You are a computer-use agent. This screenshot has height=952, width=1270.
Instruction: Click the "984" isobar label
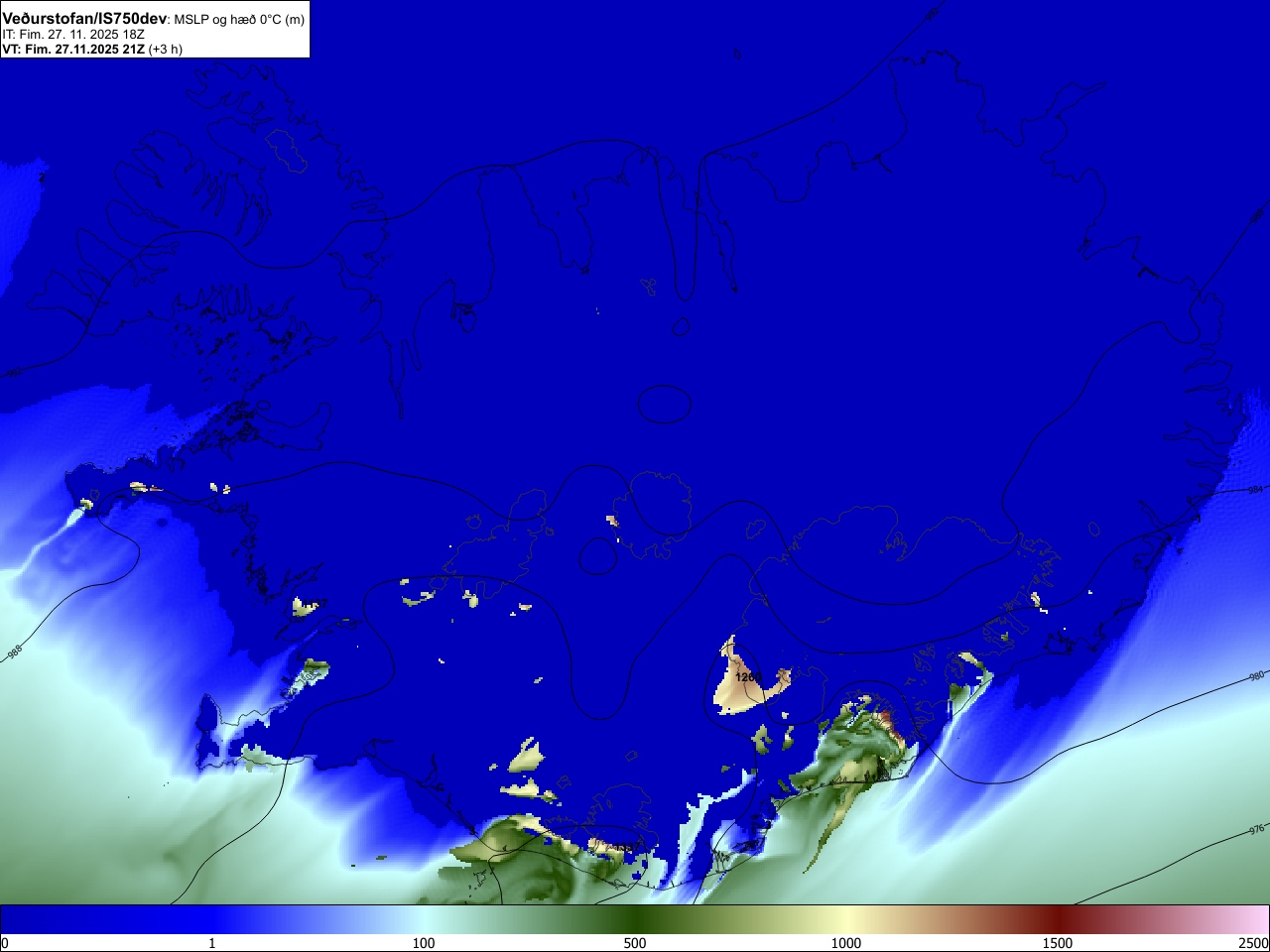pyautogui.click(x=1255, y=490)
